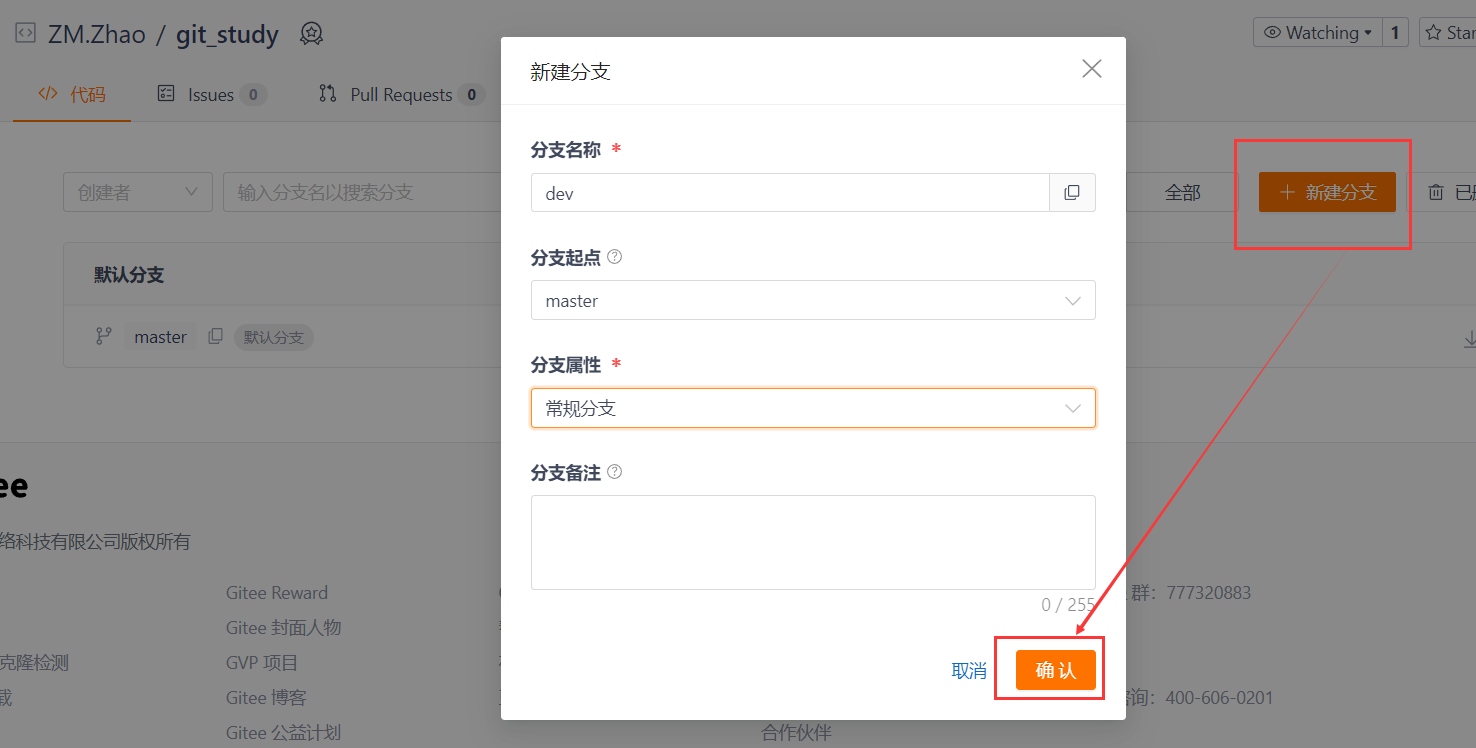Viewport: 1476px width, 748px height.
Task: Switch to the Issues tab
Action: 211,95
